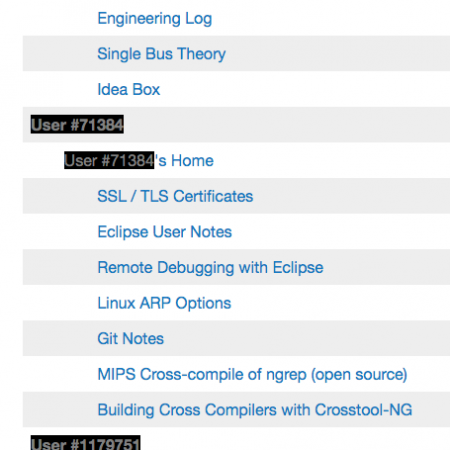Open User #71384's Home page
The width and height of the screenshot is (450, 450).
(139, 161)
